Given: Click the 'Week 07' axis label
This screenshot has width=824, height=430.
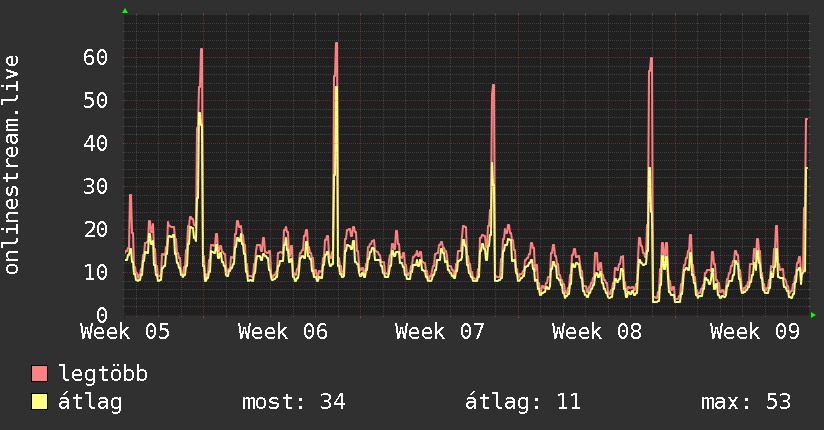Looking at the screenshot, I should (x=440, y=332).
